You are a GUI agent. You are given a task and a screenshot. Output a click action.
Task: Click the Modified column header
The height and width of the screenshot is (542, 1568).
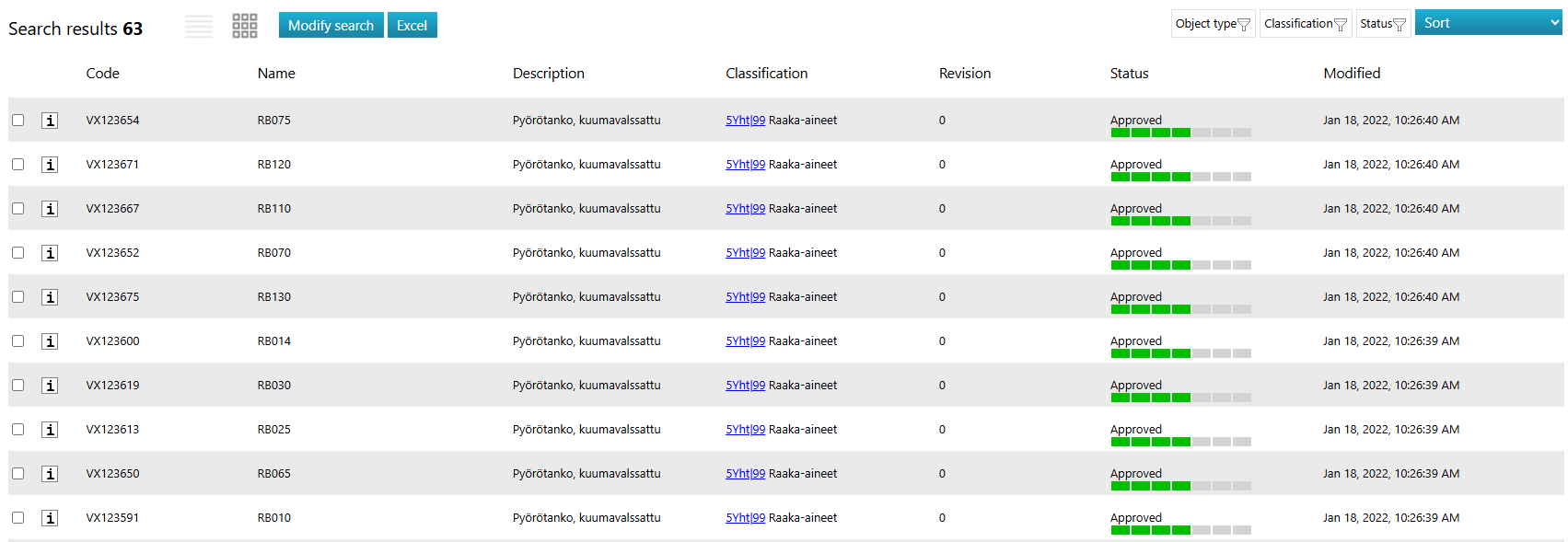[x=1351, y=74]
